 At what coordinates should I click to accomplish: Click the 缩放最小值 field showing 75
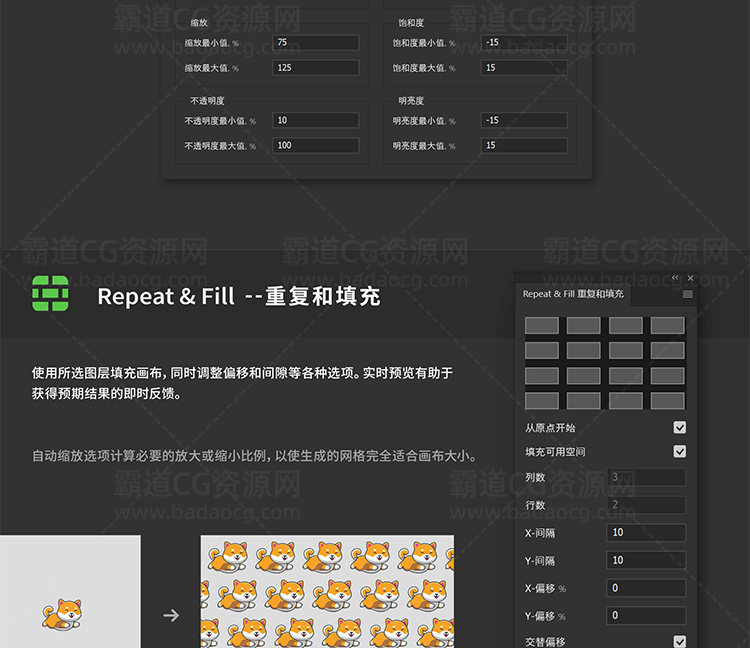click(x=315, y=43)
